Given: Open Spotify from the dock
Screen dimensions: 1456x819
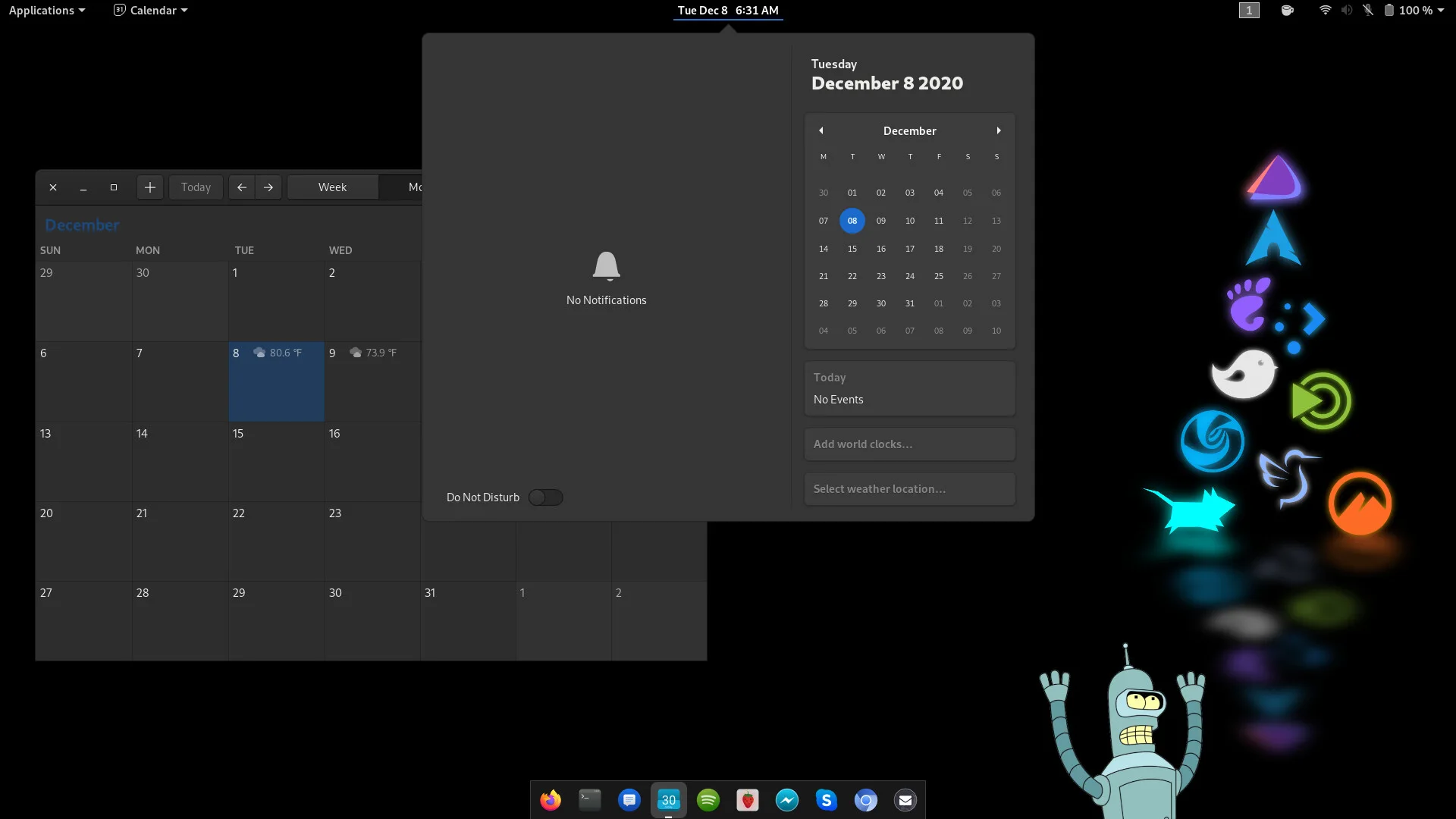Looking at the screenshot, I should pyautogui.click(x=708, y=800).
